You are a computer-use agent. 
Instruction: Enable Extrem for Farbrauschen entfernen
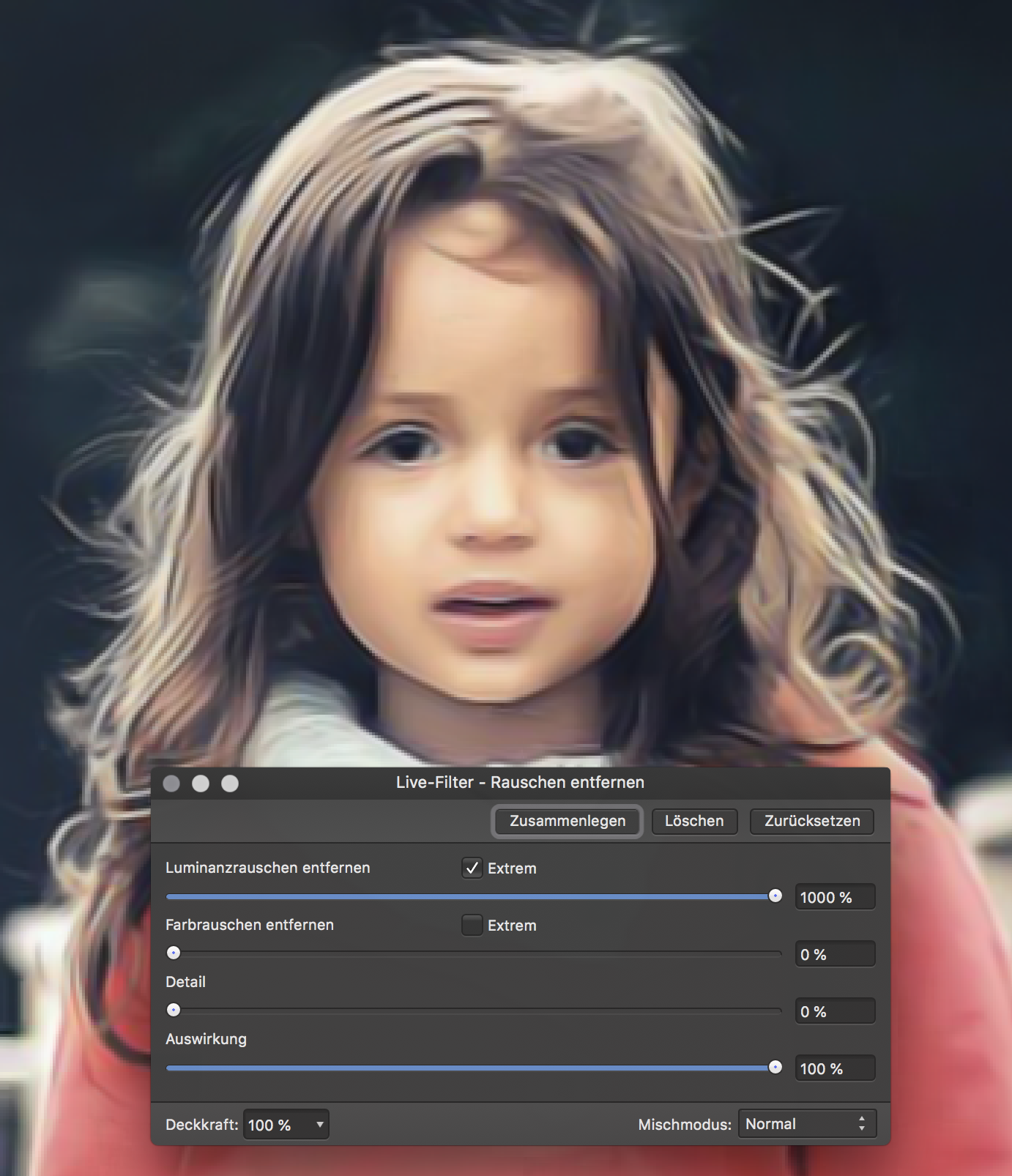[472, 925]
